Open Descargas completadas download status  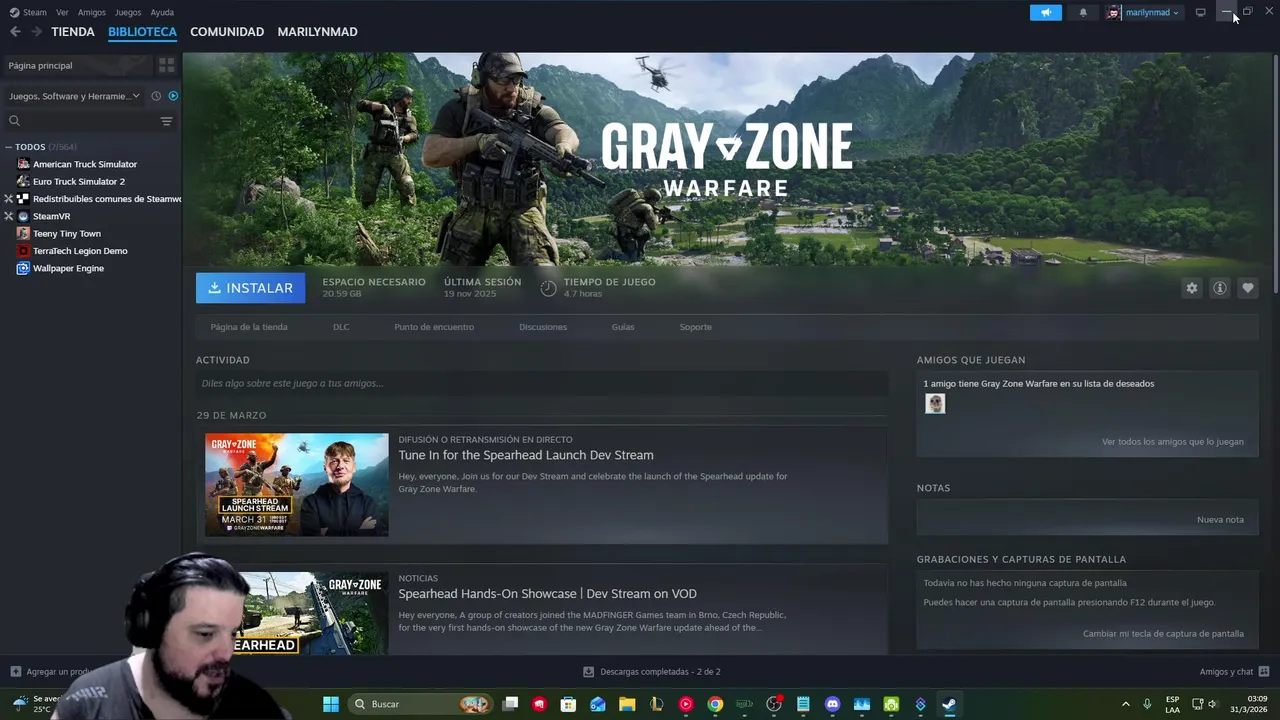click(x=652, y=672)
